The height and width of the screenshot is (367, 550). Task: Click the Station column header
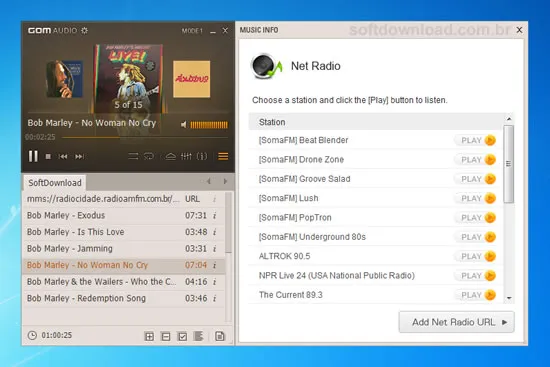pos(376,122)
